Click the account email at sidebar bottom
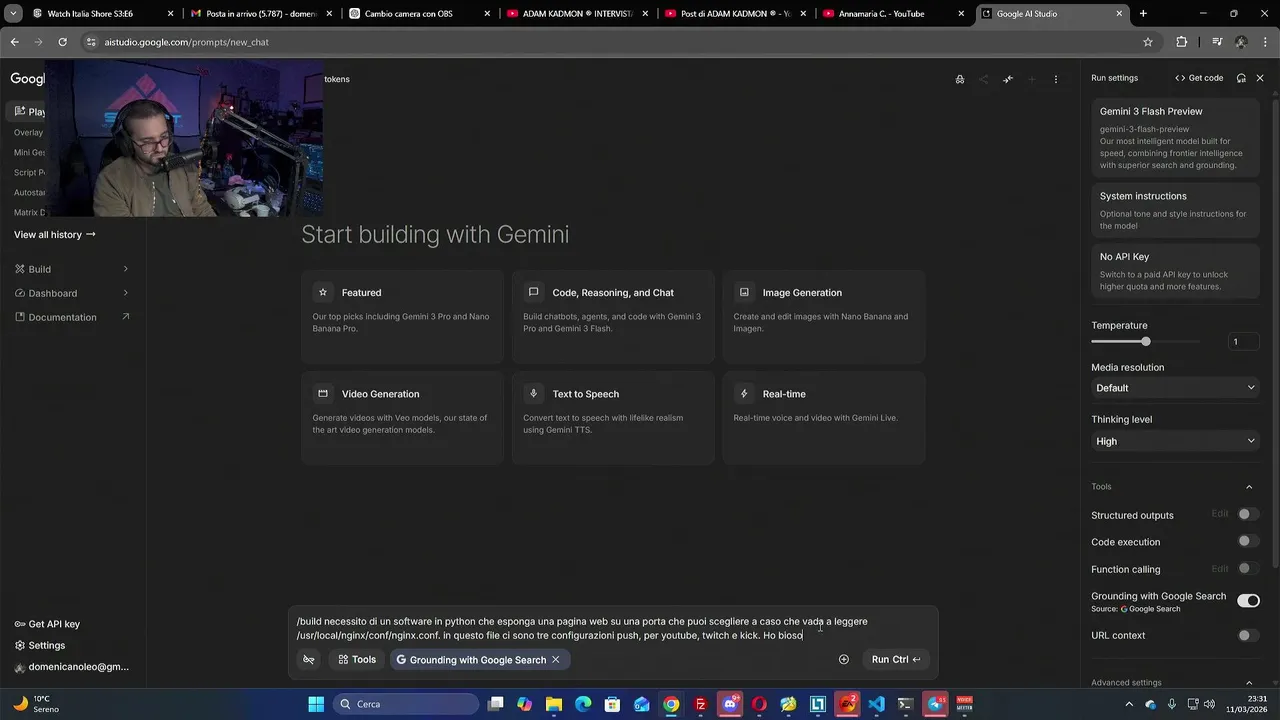 pyautogui.click(x=72, y=667)
